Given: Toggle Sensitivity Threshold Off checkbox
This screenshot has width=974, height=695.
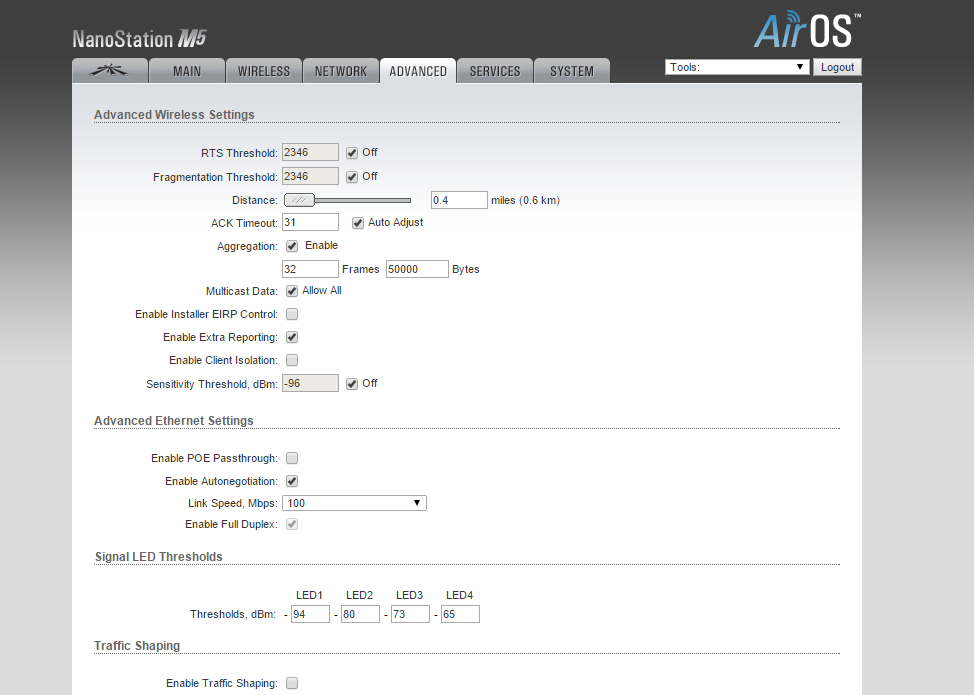Looking at the screenshot, I should pyautogui.click(x=352, y=384).
